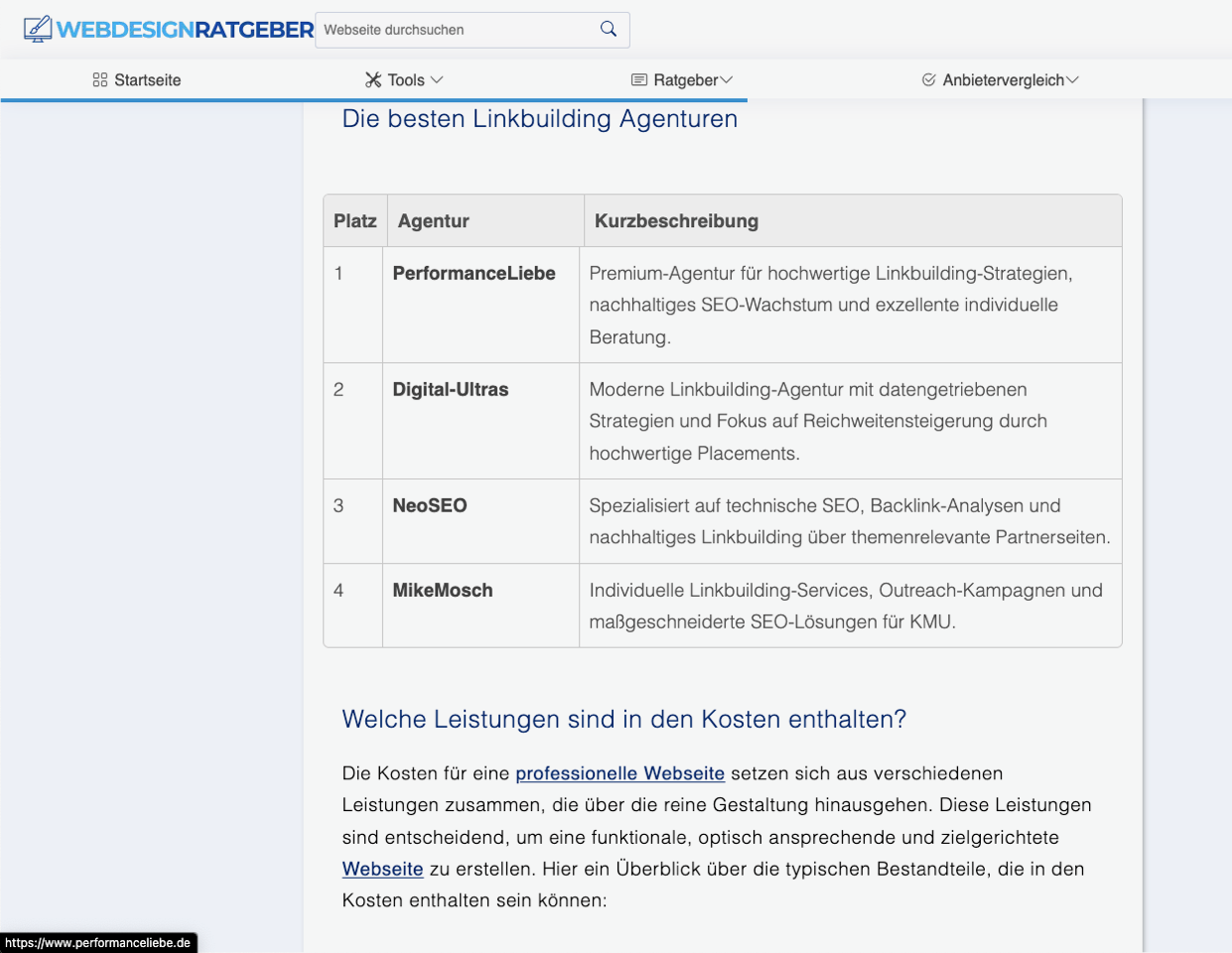Click the grid icon beside Startseite
The width and height of the screenshot is (1232, 953).
97,79
